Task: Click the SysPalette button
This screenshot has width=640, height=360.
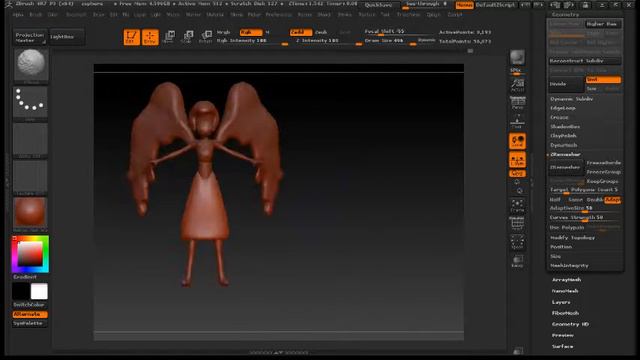Action: (x=30, y=323)
